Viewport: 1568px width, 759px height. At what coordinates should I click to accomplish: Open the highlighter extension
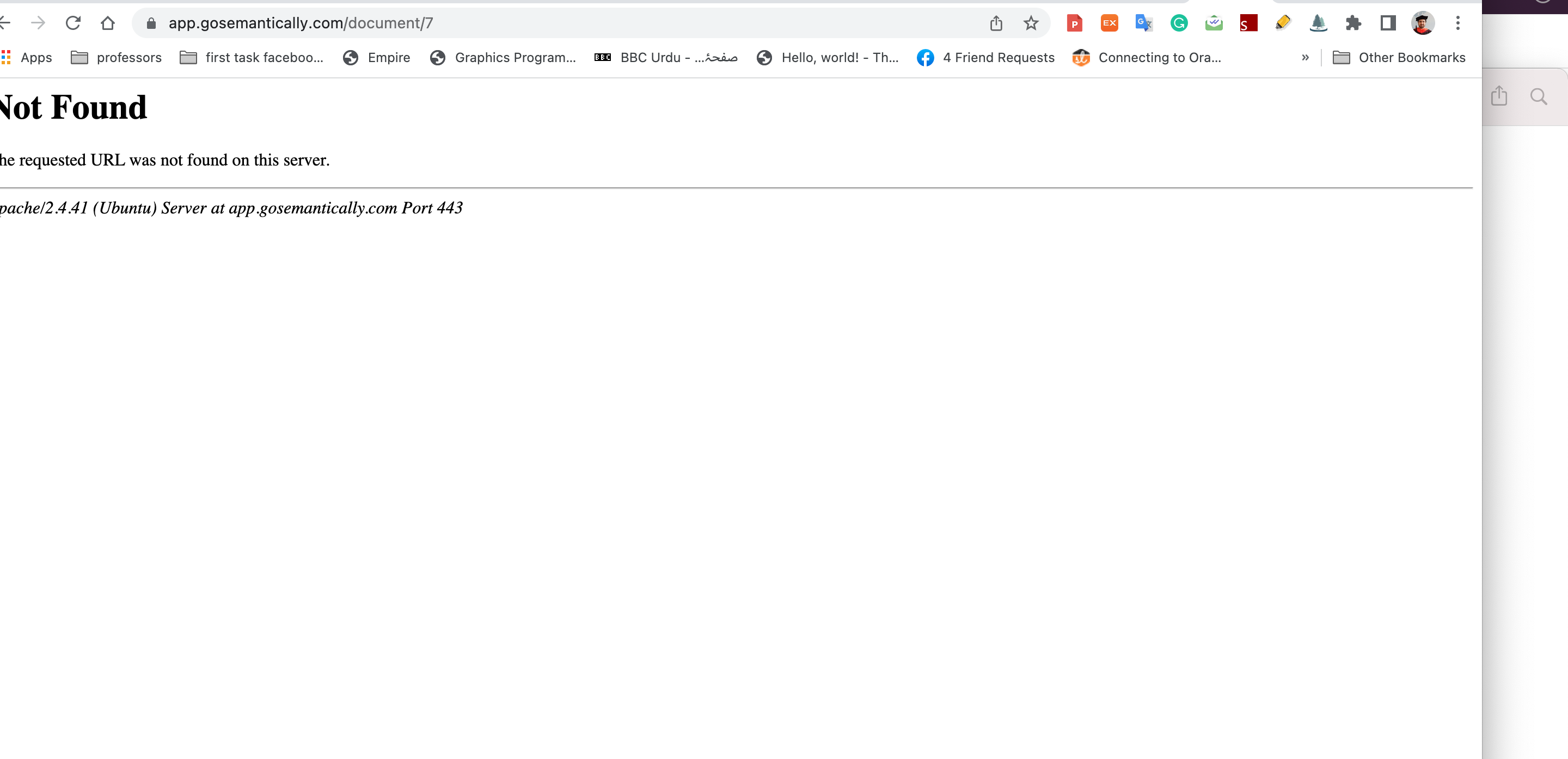pos(1283,23)
